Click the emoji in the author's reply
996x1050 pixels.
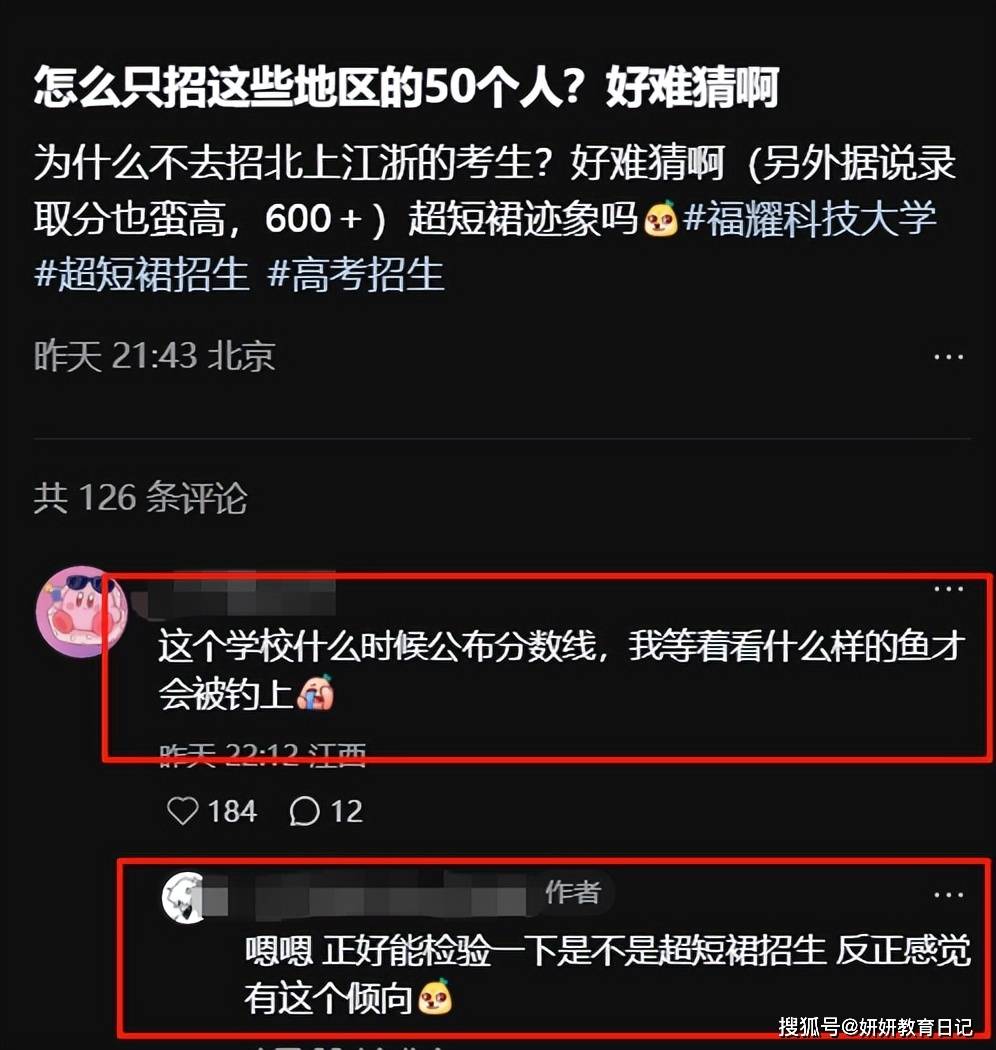tap(434, 997)
